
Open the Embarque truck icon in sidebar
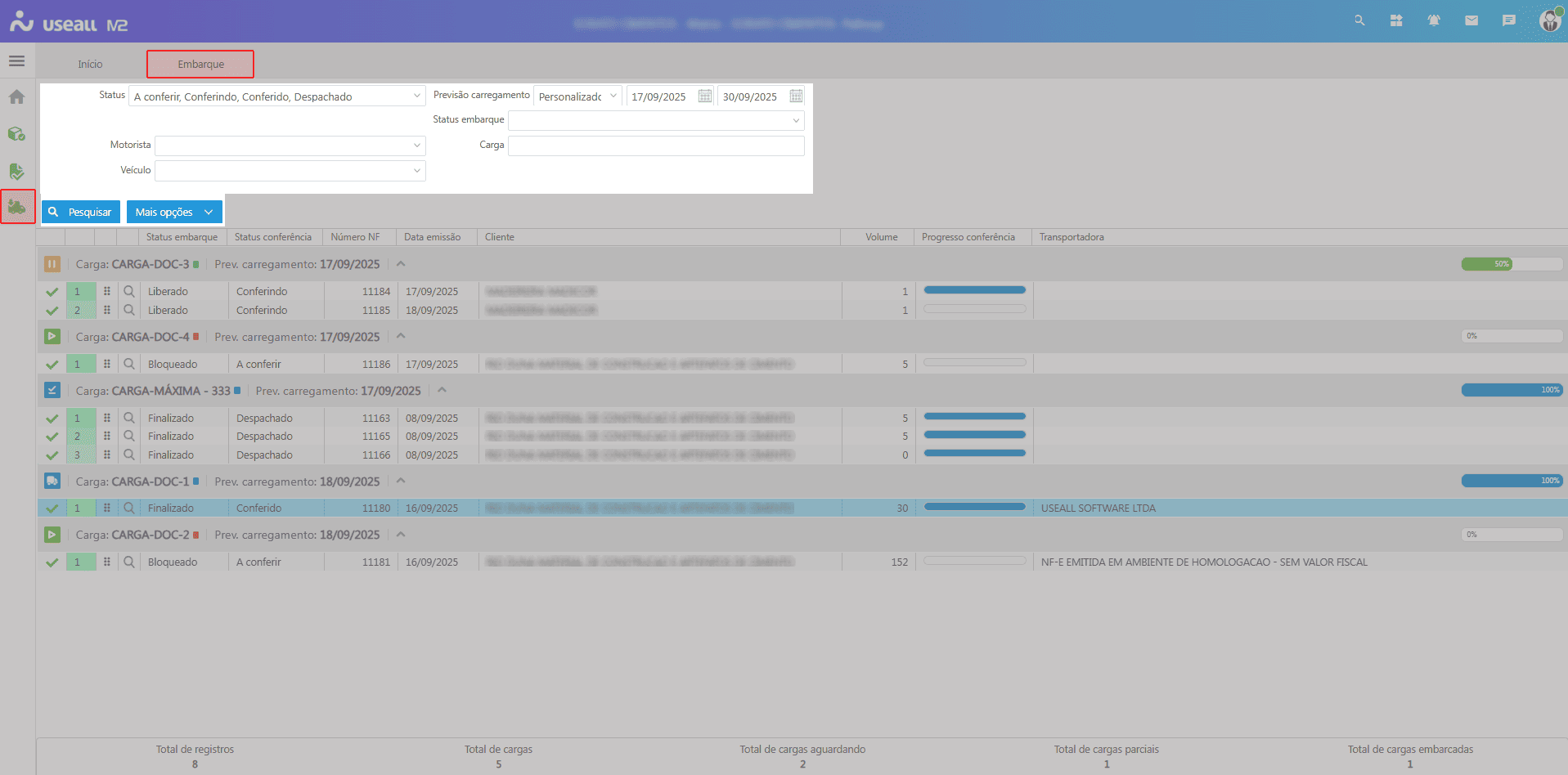[17, 207]
